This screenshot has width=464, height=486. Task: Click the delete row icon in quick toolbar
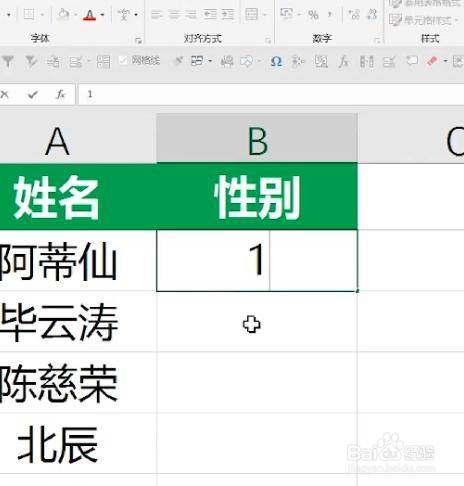click(x=76, y=62)
